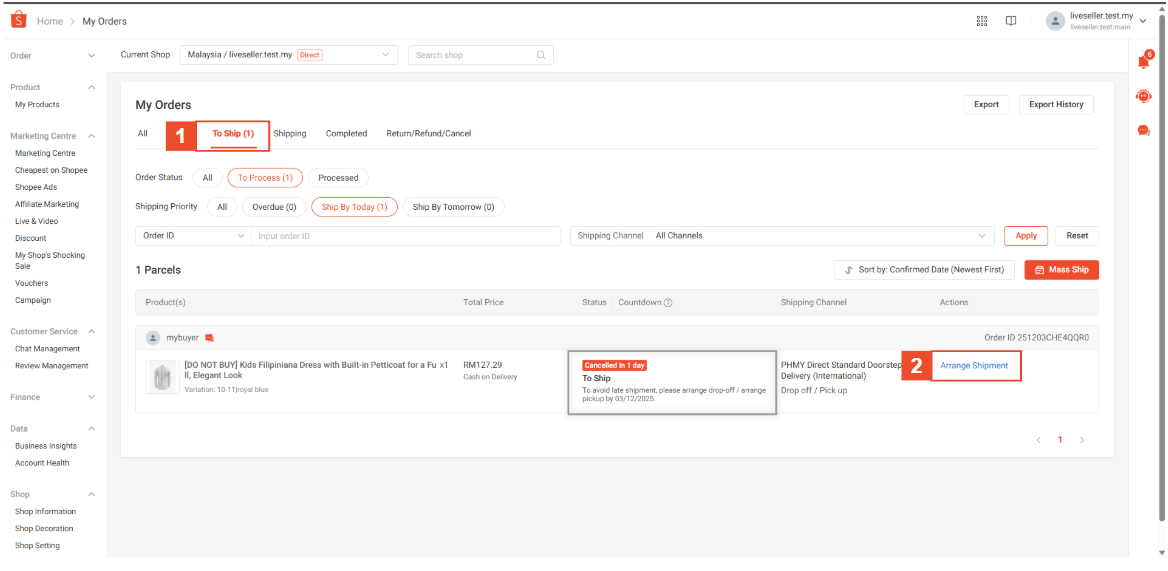
Task: Click the Reset filter button
Action: click(1077, 235)
